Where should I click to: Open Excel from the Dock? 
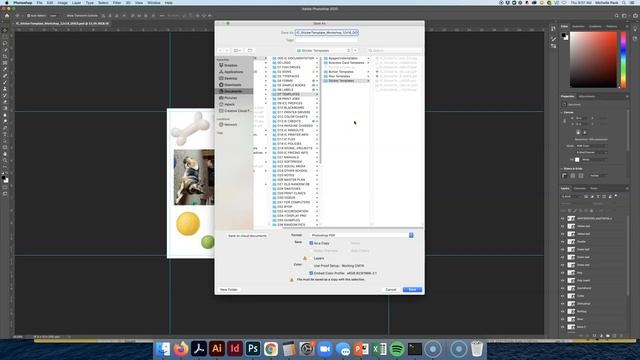[x=379, y=349]
